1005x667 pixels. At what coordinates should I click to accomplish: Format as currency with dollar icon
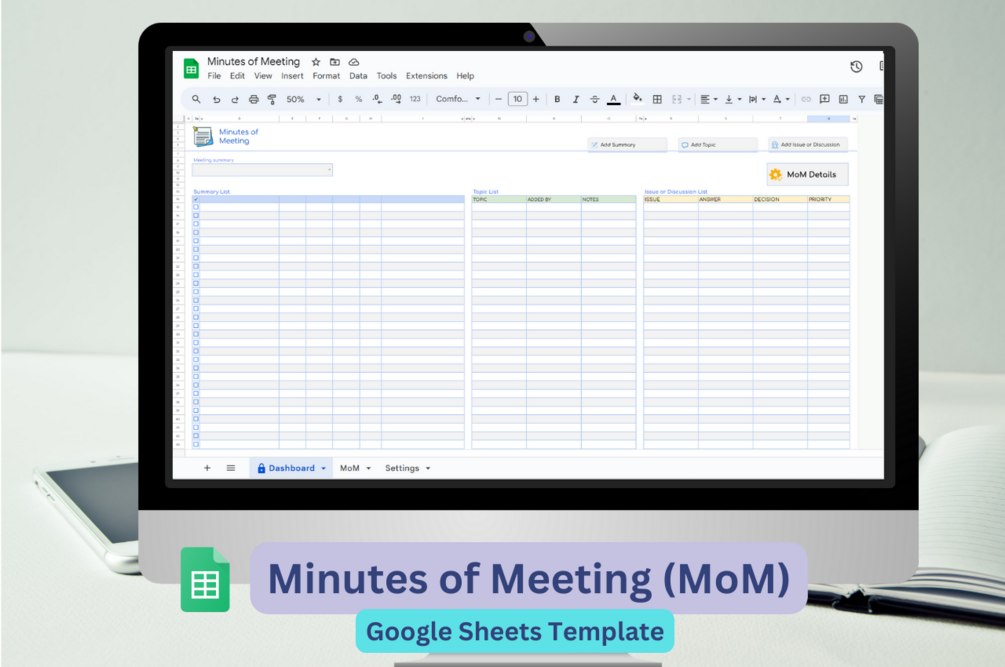click(x=340, y=99)
